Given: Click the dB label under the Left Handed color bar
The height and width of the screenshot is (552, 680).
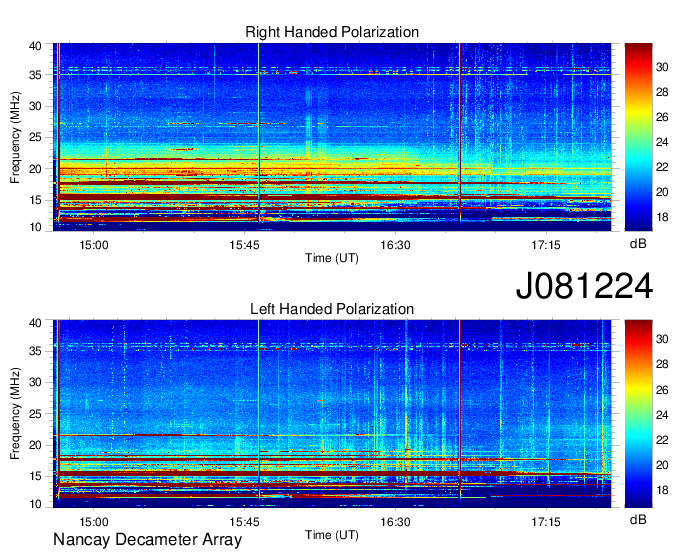Looking at the screenshot, I should click(x=638, y=519).
